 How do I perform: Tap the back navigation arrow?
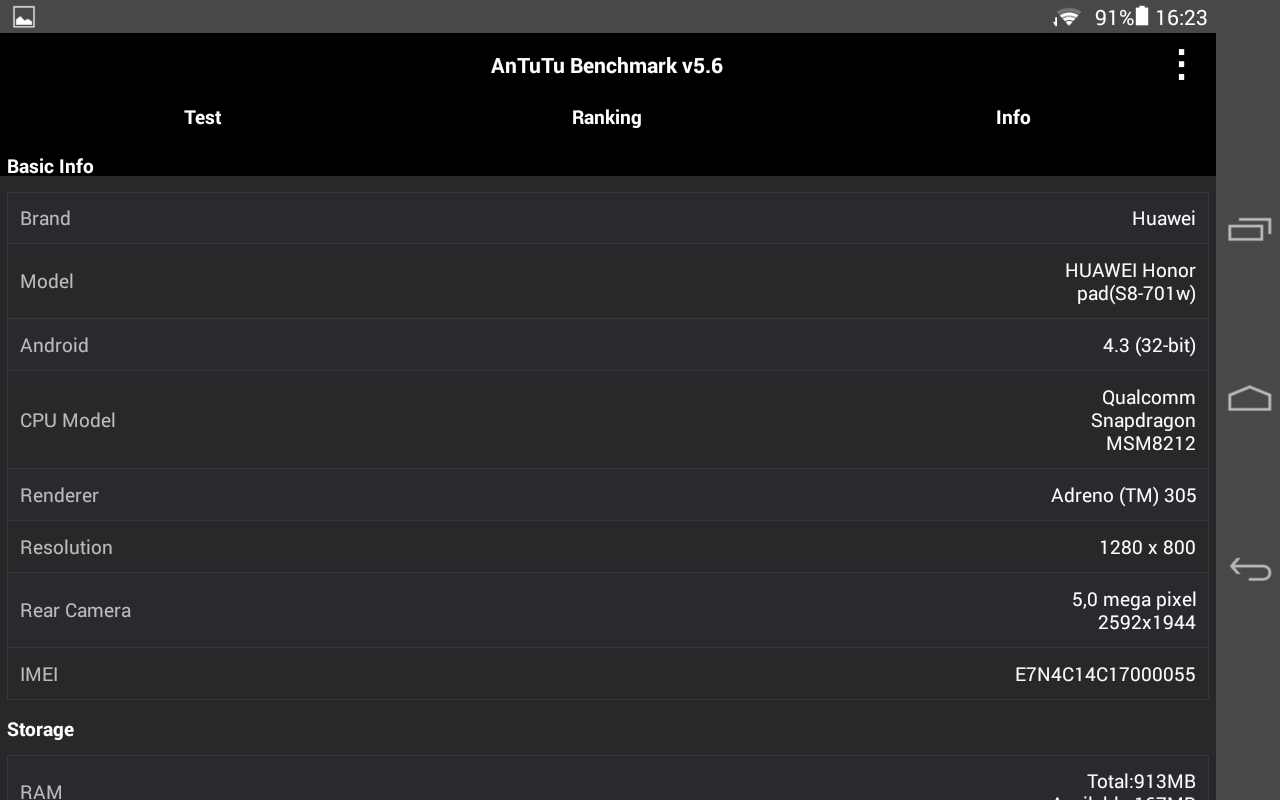1249,569
